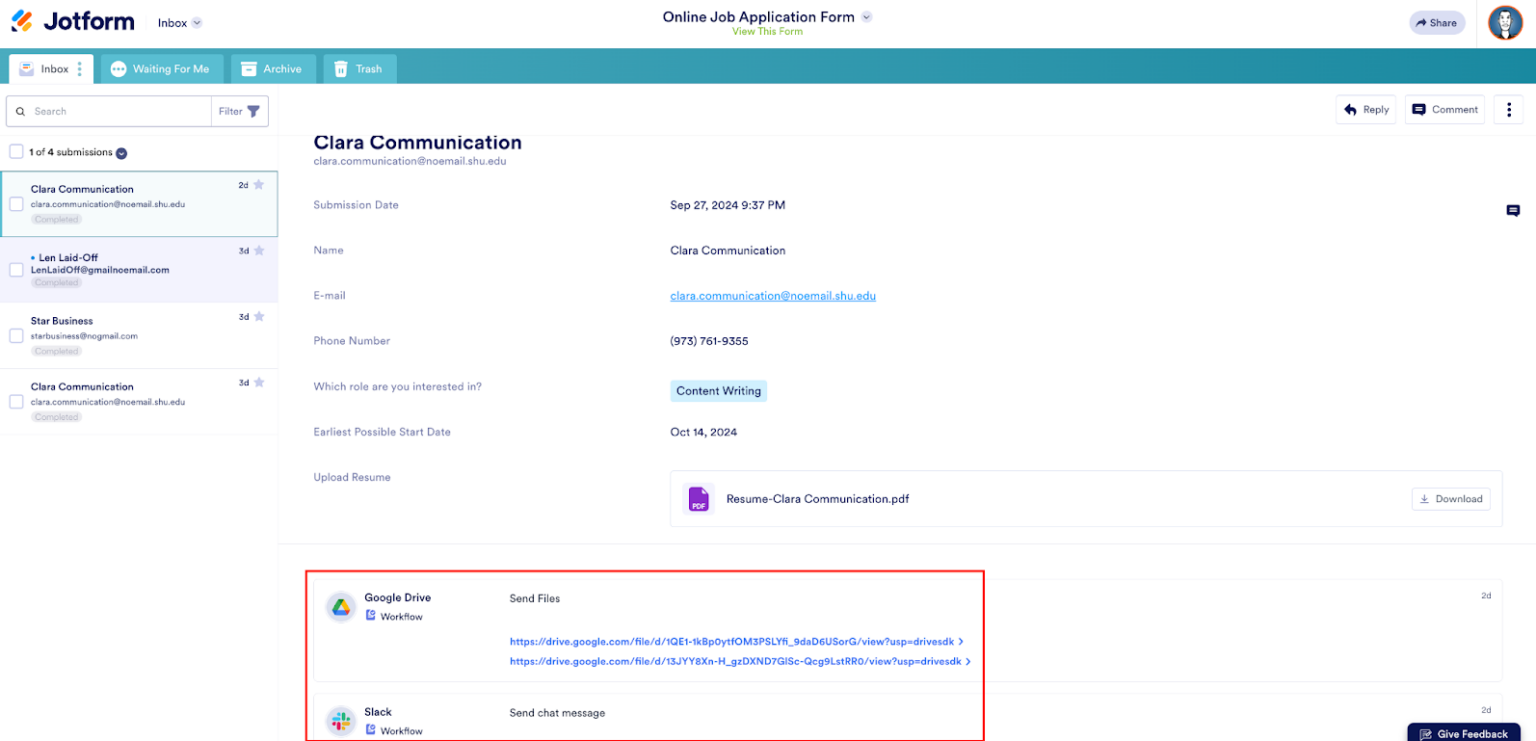Switch to the Archive tab
Viewport: 1536px width, 741px height.
[x=273, y=68]
